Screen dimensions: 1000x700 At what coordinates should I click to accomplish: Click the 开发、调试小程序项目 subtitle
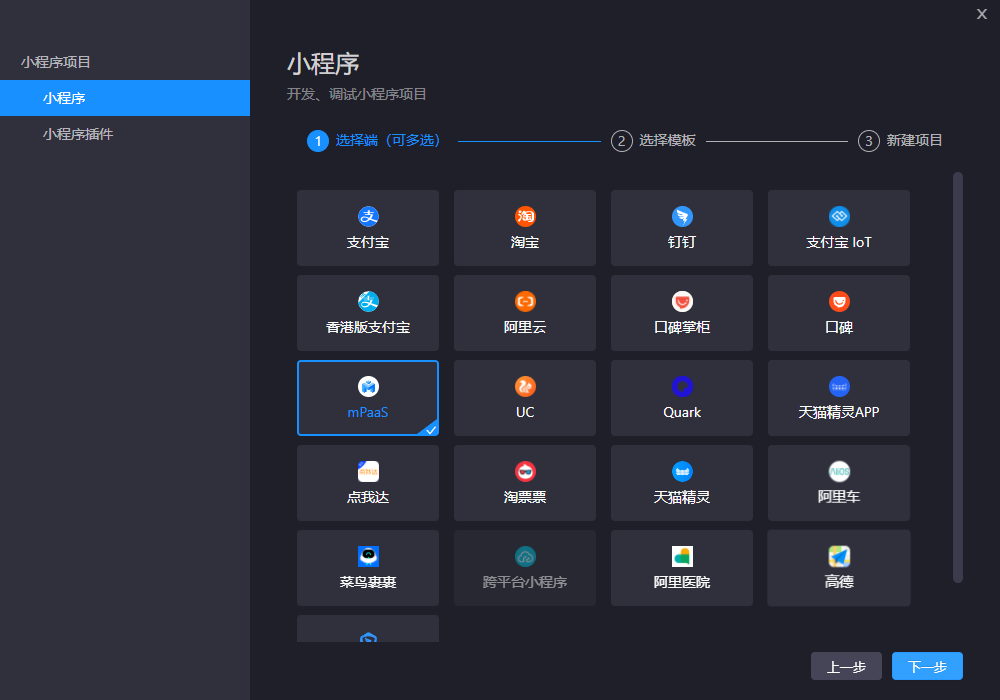(357, 94)
